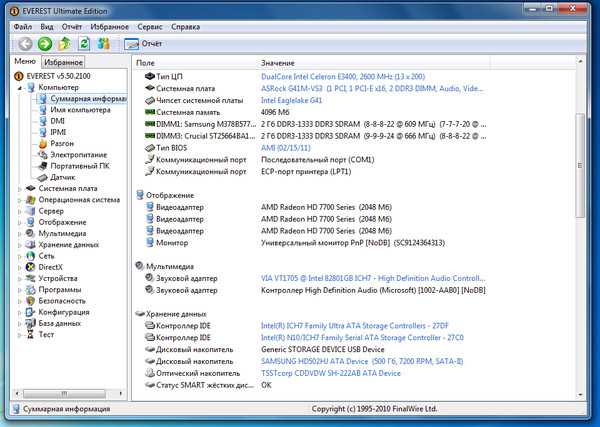The height and width of the screenshot is (427, 600).
Task: Click the green Forward arrow button
Action: click(45, 44)
